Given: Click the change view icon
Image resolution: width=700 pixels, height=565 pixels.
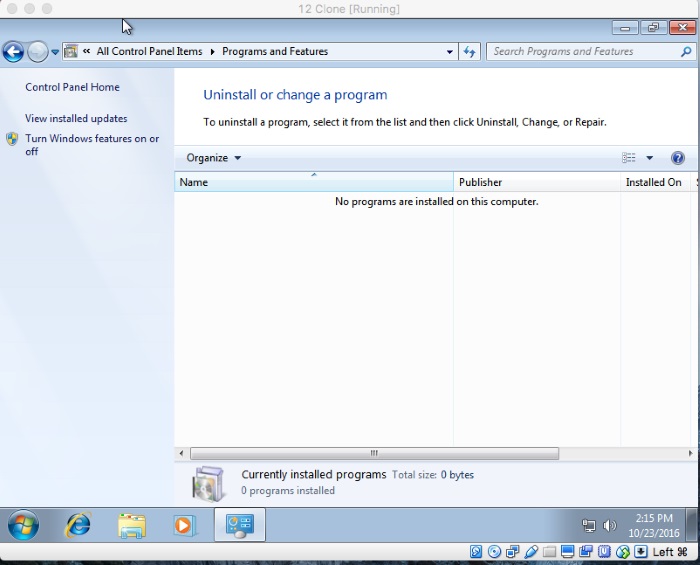Looking at the screenshot, I should click(x=628, y=158).
